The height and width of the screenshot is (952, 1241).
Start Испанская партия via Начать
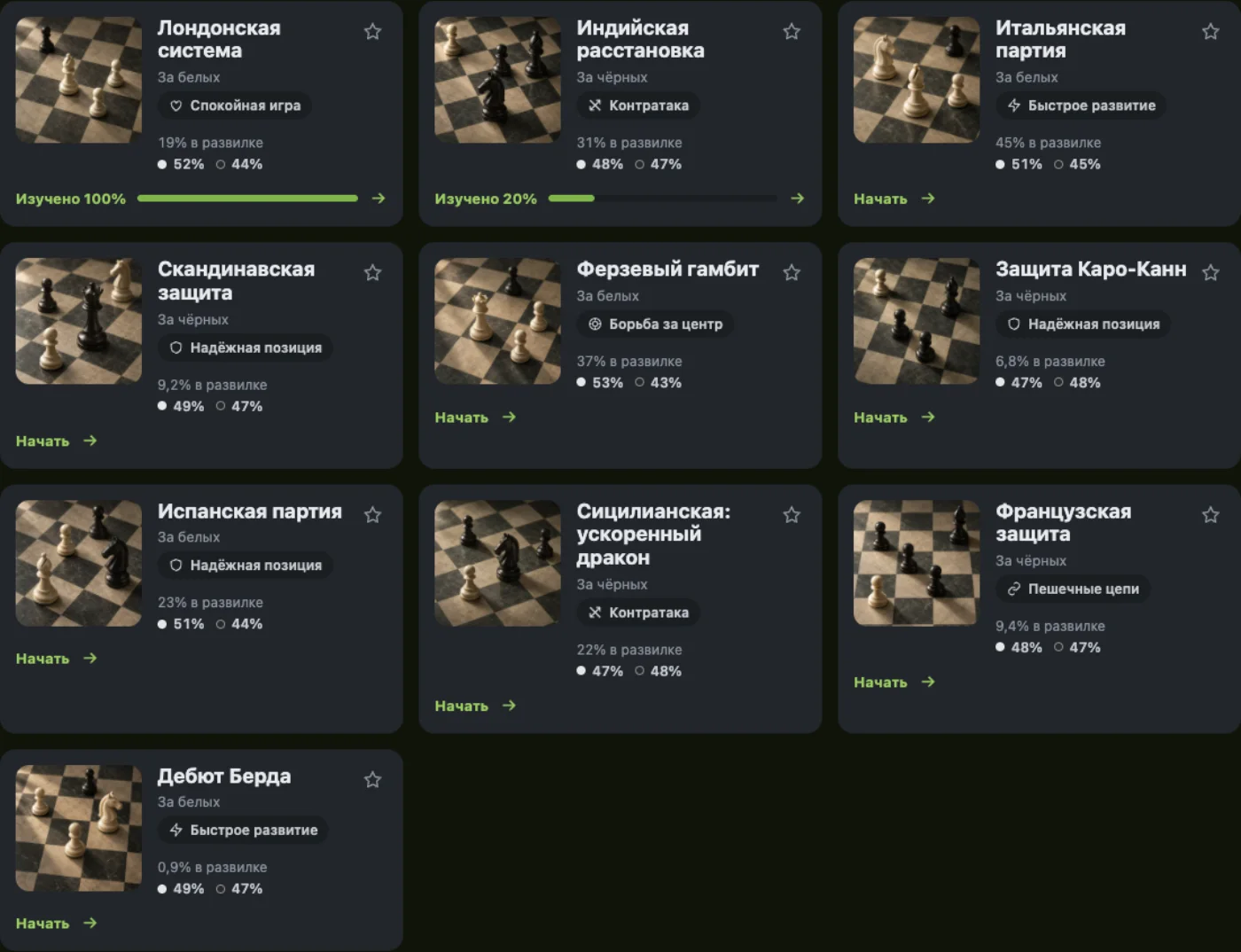[57, 659]
